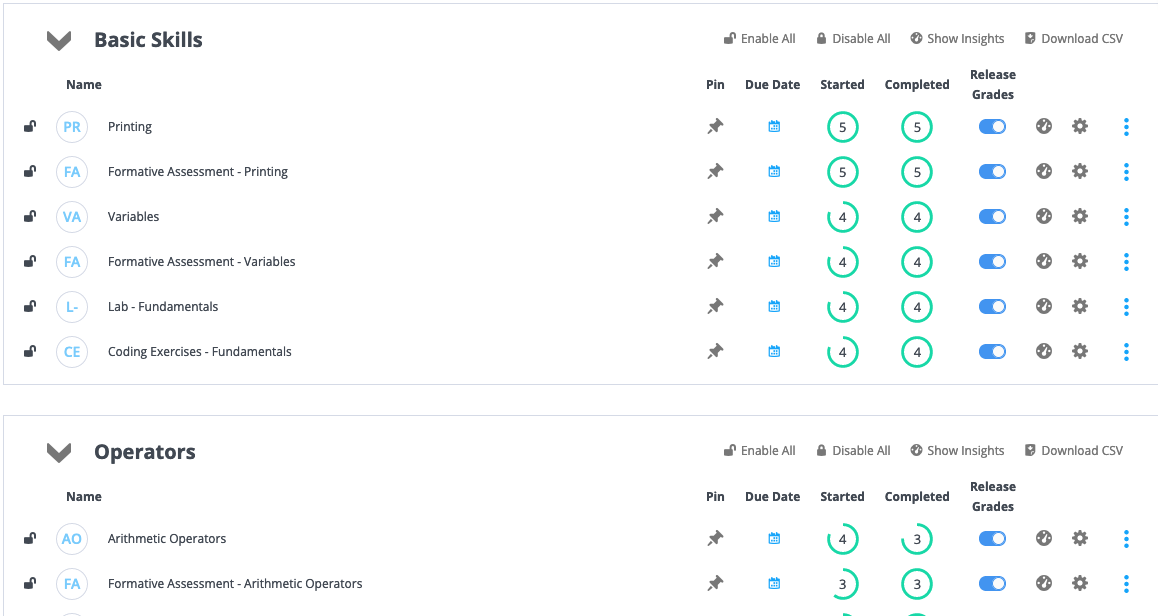The width and height of the screenshot is (1158, 616).
Task: Set due date for Formative Assessment - Arithmetic Operators
Action: (774, 584)
